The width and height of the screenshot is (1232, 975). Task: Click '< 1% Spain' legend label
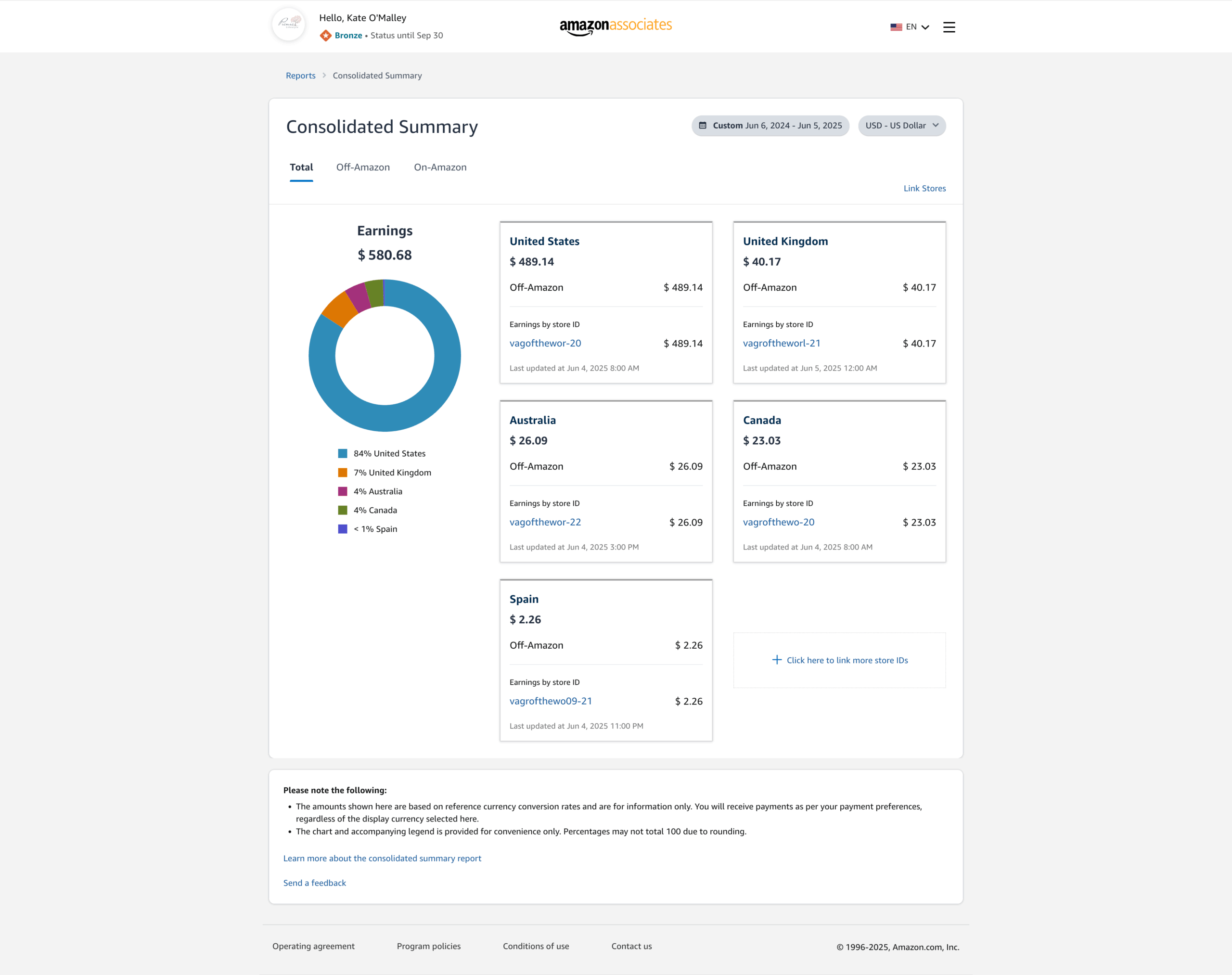375,529
